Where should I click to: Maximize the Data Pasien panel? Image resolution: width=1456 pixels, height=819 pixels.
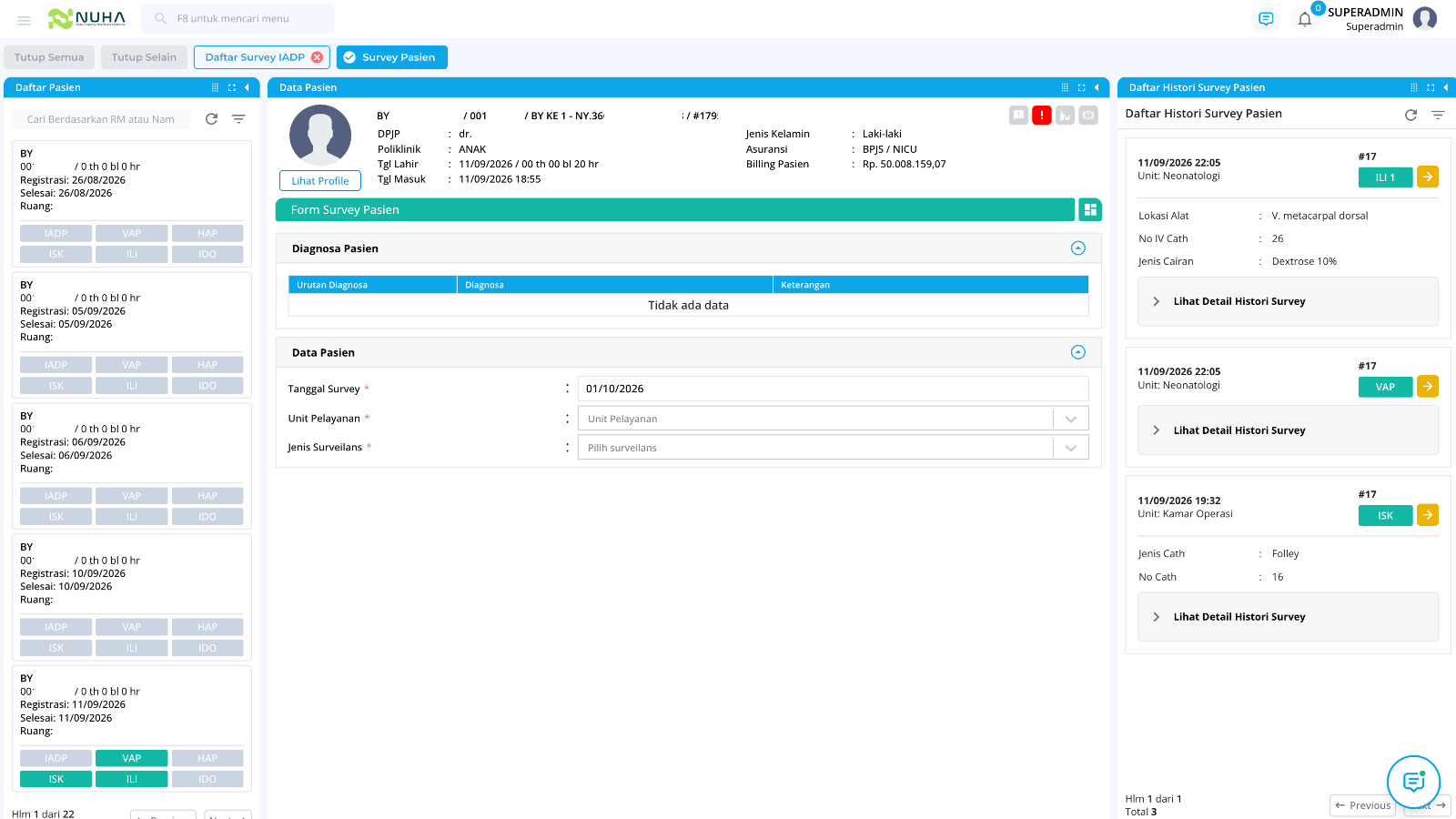(1081, 87)
